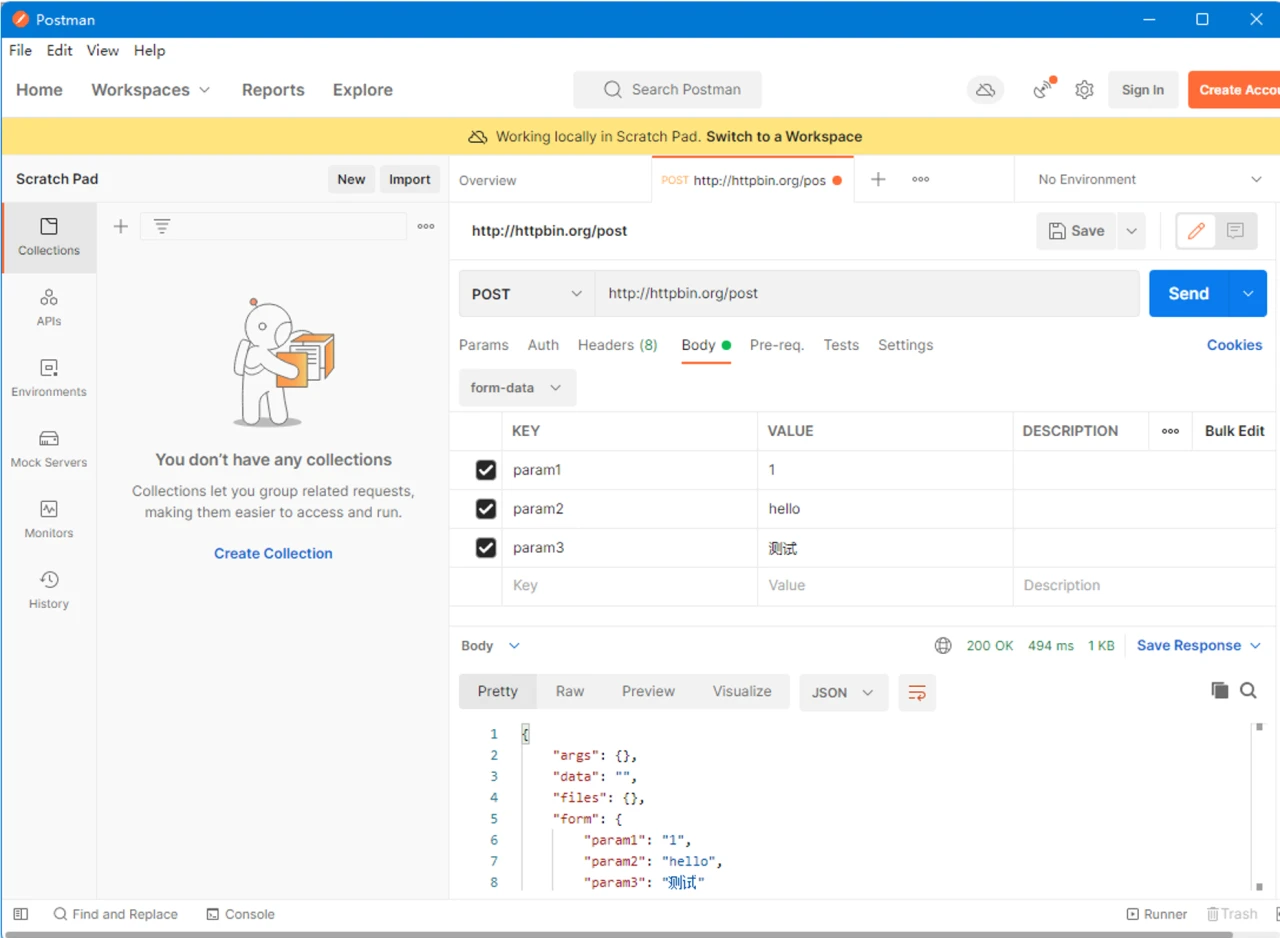Screen dimensions: 1280x938
Task: Open the JSON response format dropdown
Action: 842,692
